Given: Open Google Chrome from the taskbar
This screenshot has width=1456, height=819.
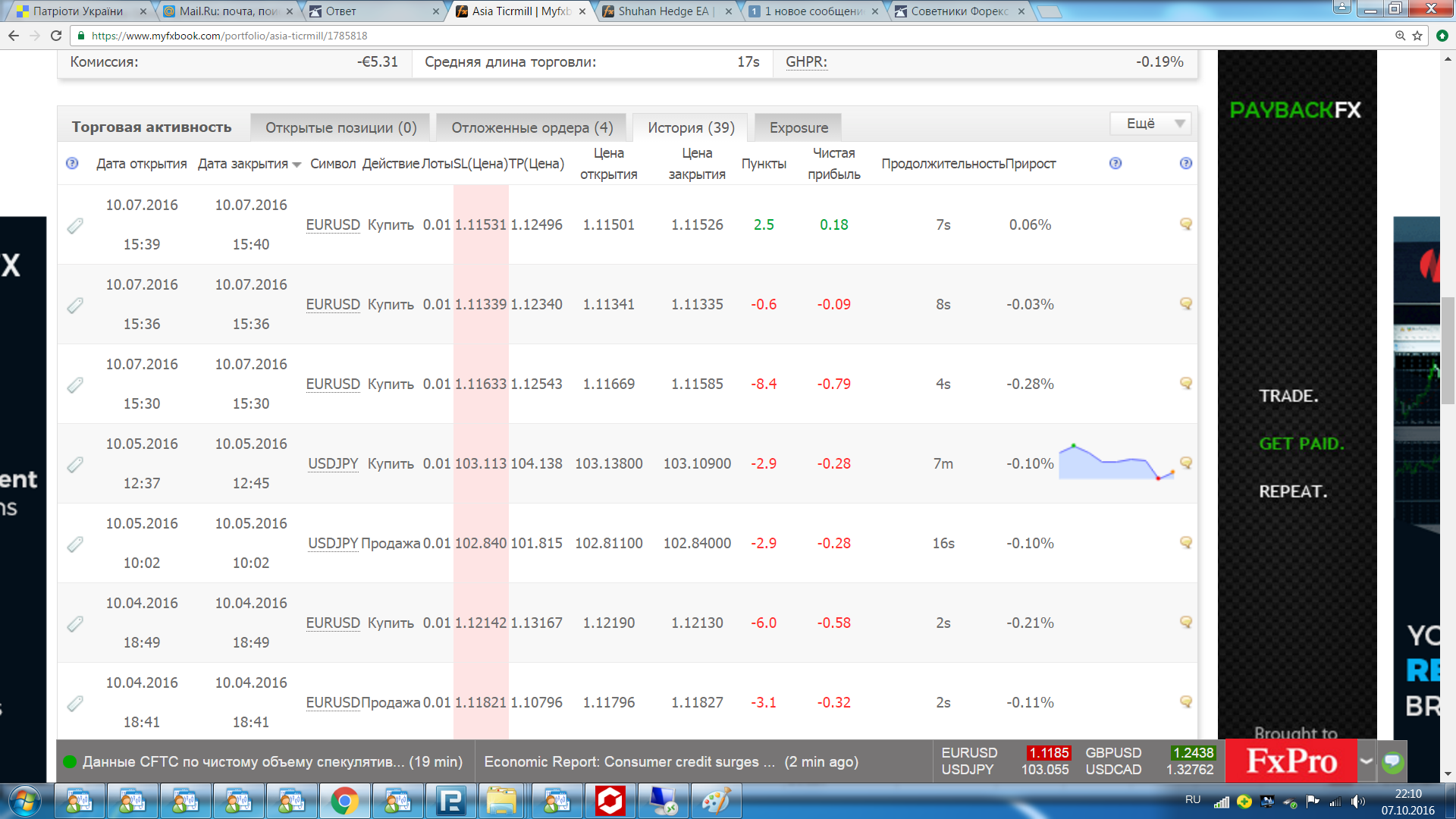Looking at the screenshot, I should pyautogui.click(x=344, y=801).
